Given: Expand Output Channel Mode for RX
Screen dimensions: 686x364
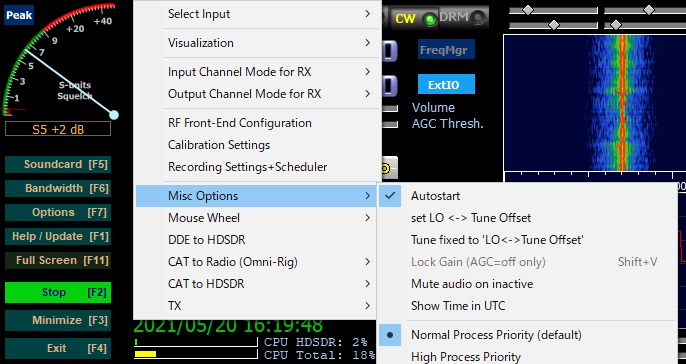Looking at the screenshot, I should click(256, 94).
